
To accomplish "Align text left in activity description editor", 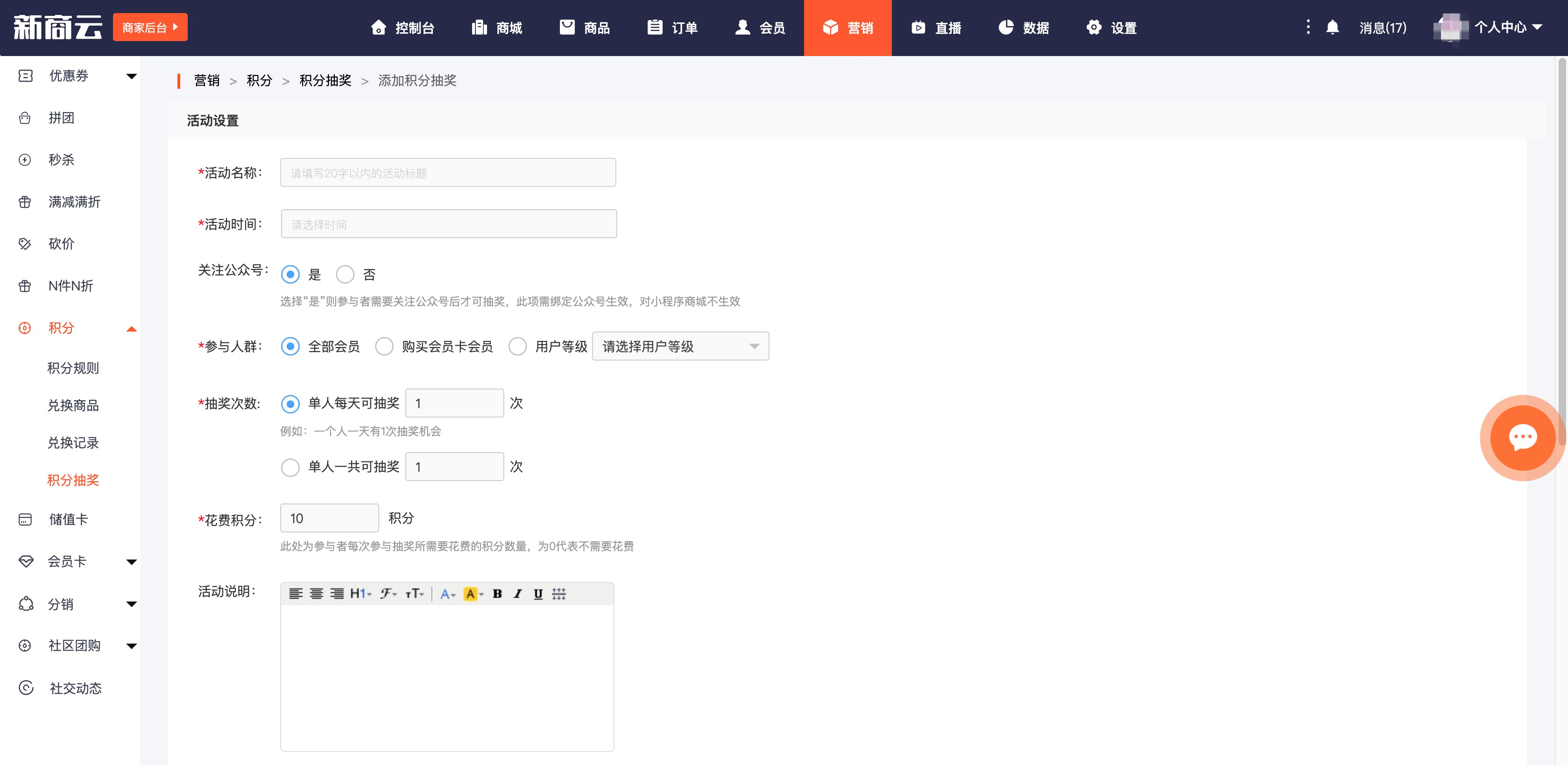I will [x=296, y=594].
